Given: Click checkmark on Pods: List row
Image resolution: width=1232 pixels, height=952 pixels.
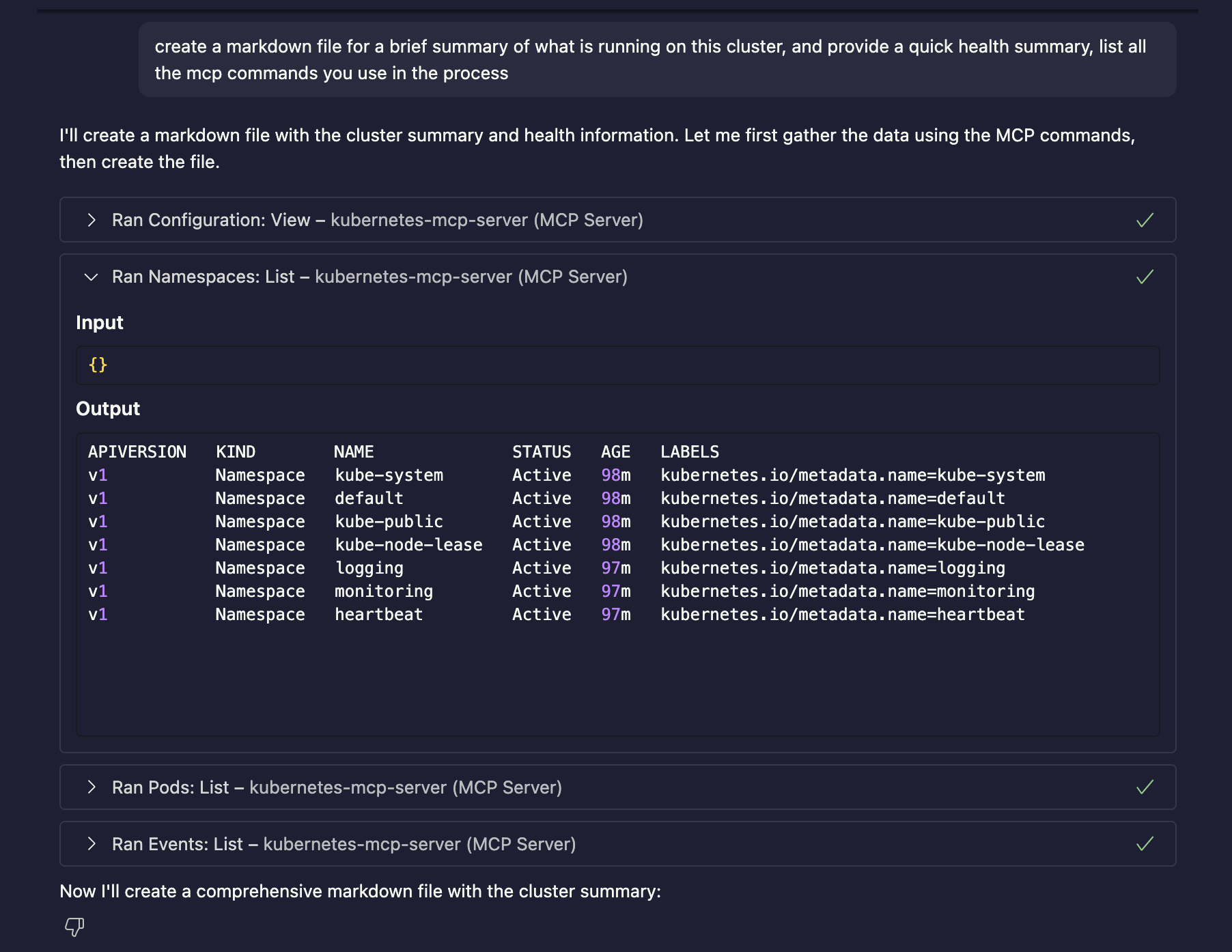Looking at the screenshot, I should point(1145,787).
